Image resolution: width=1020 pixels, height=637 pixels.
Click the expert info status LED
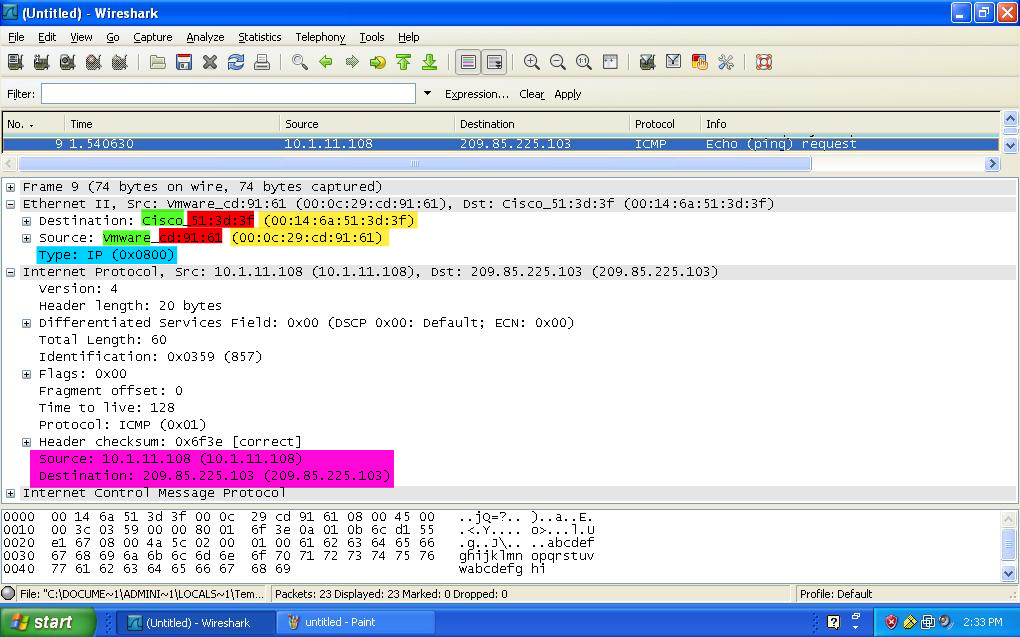point(8,593)
